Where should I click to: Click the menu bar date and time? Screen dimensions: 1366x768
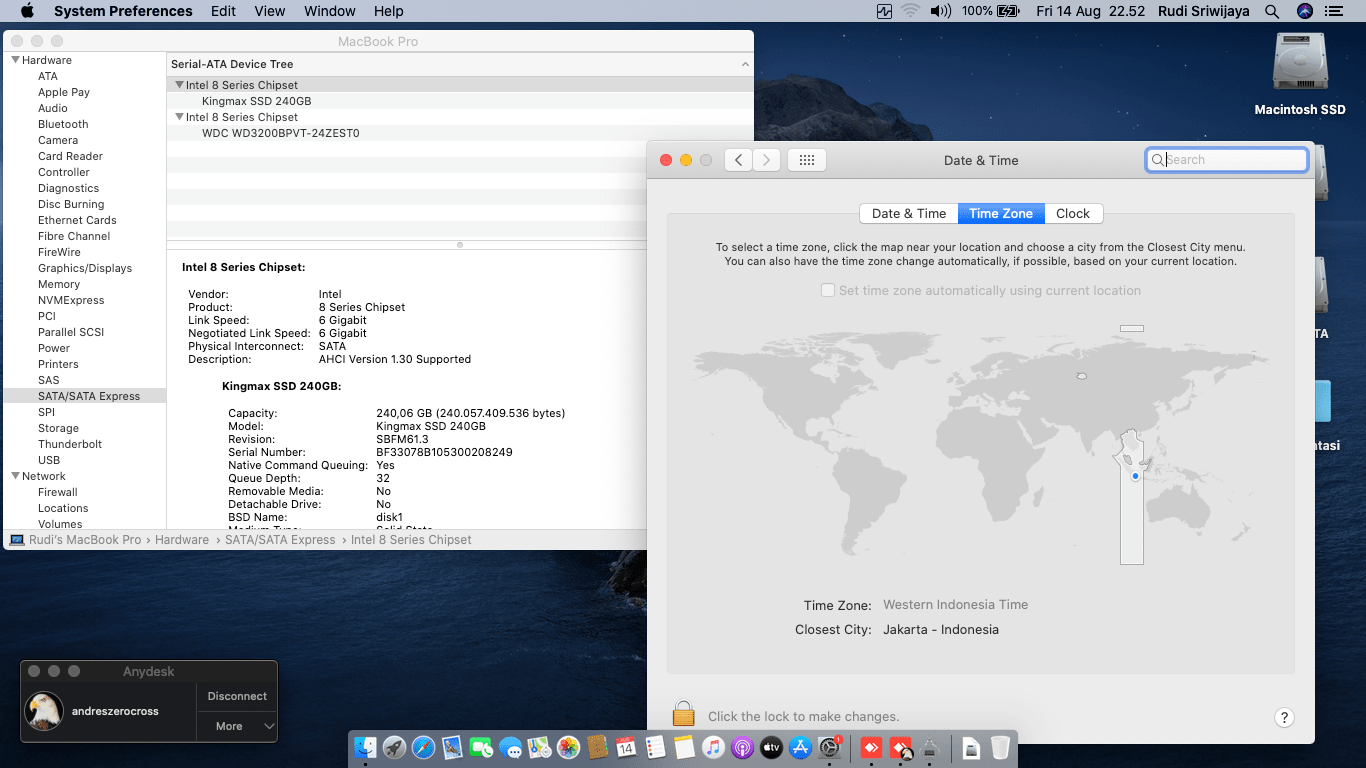[x=1091, y=11]
